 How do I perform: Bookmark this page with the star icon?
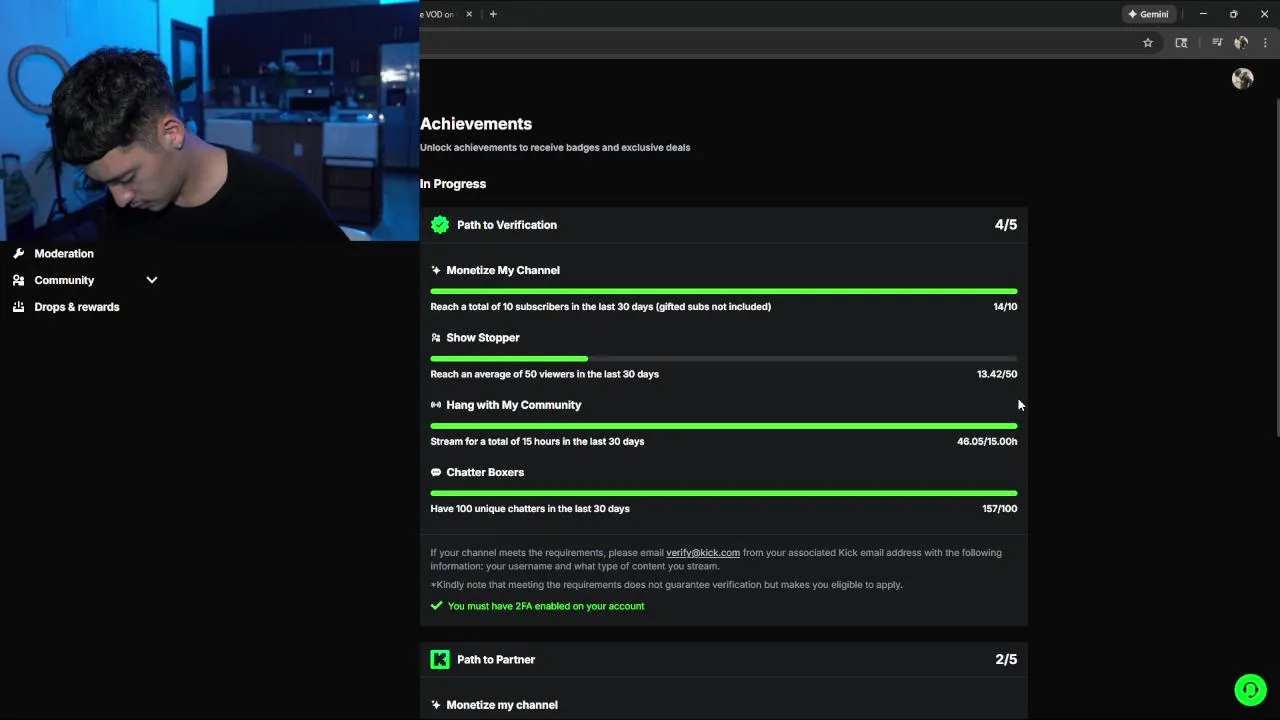point(1148,43)
